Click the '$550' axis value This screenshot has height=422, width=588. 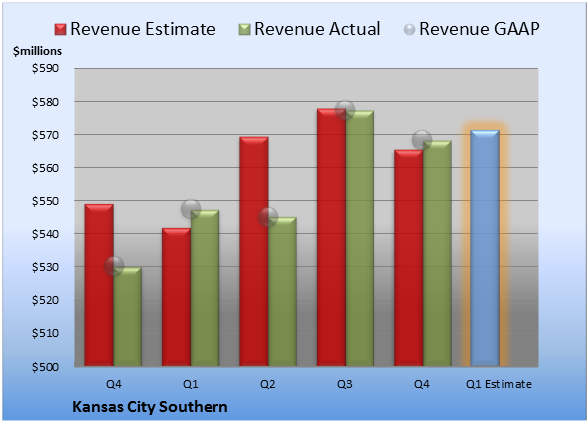[x=45, y=201]
